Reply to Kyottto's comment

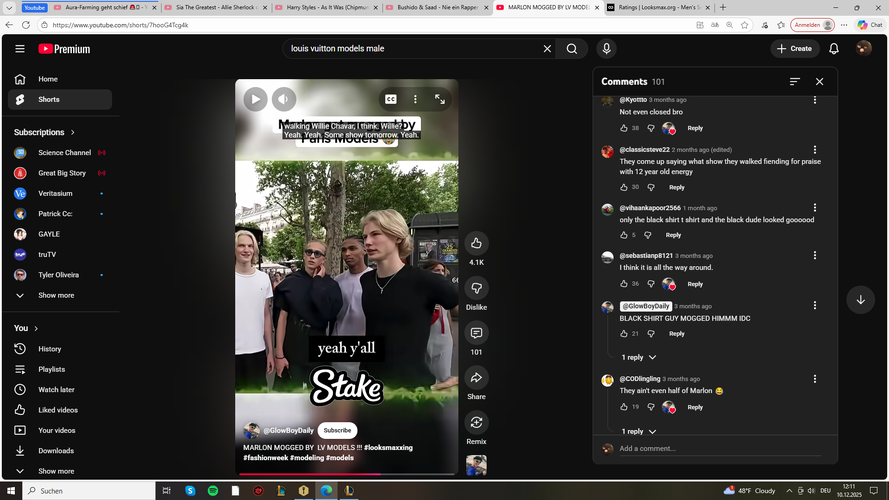tap(695, 128)
